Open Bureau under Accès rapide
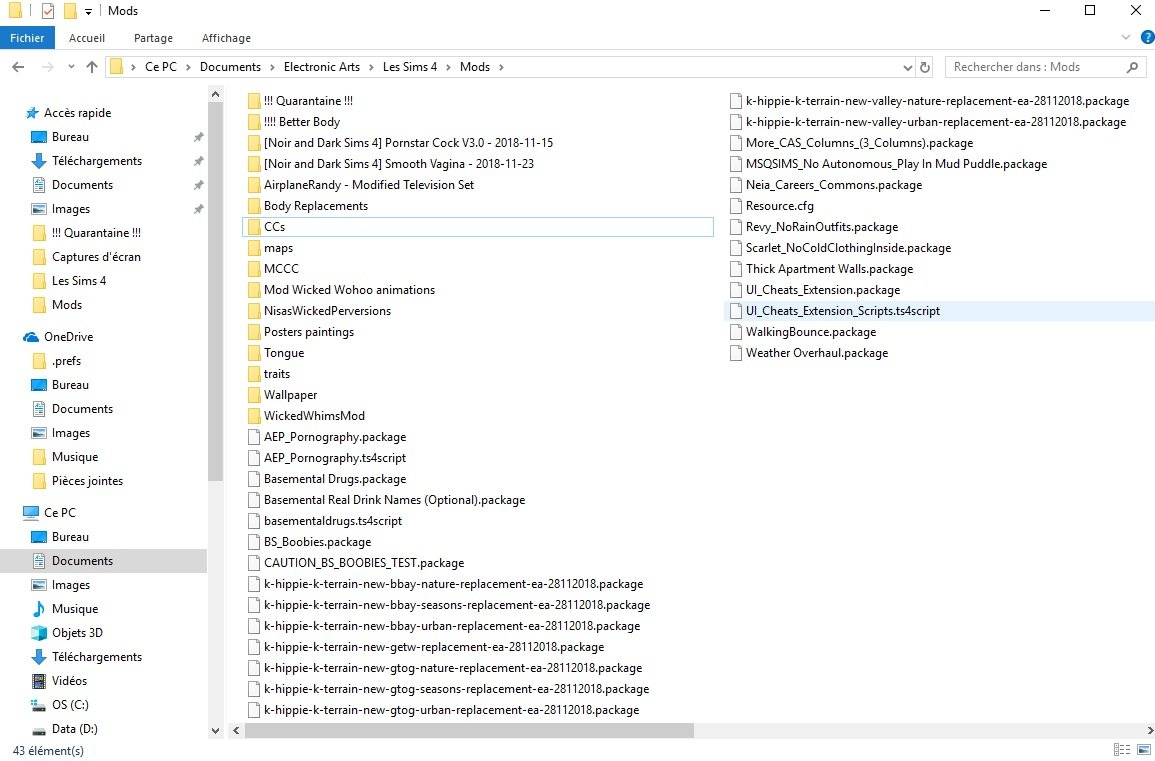This screenshot has width=1155, height=761. pyautogui.click(x=70, y=137)
